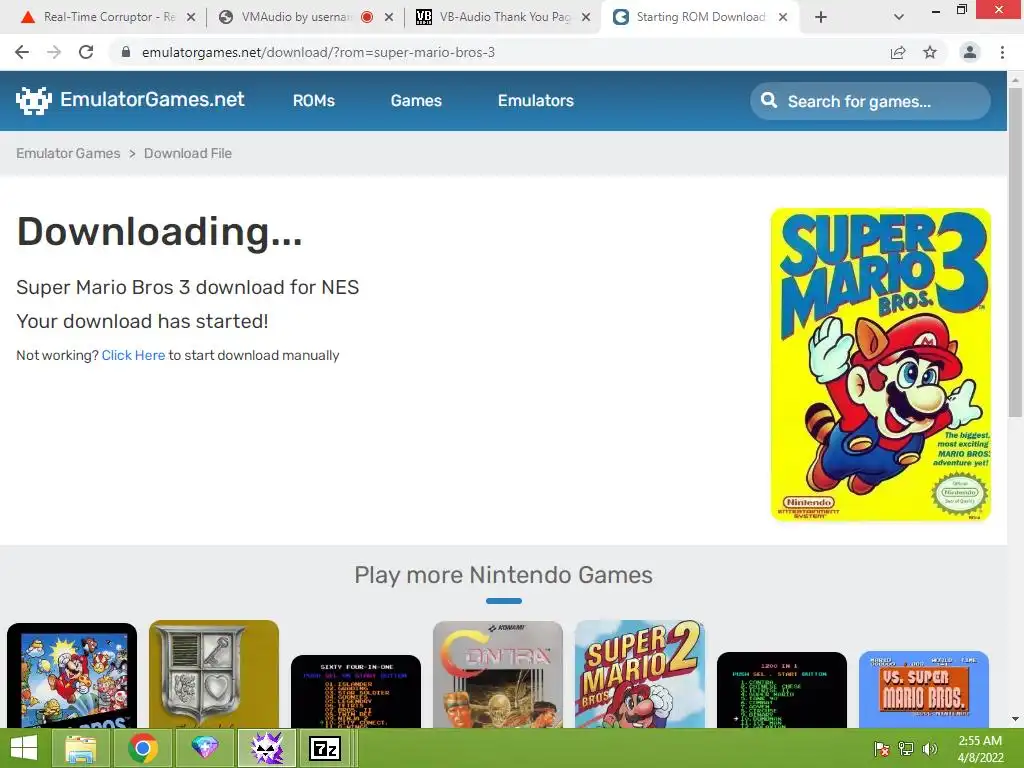Open the 1200 in 1 game thumbnail
This screenshot has height=768, width=1024.
(x=782, y=690)
